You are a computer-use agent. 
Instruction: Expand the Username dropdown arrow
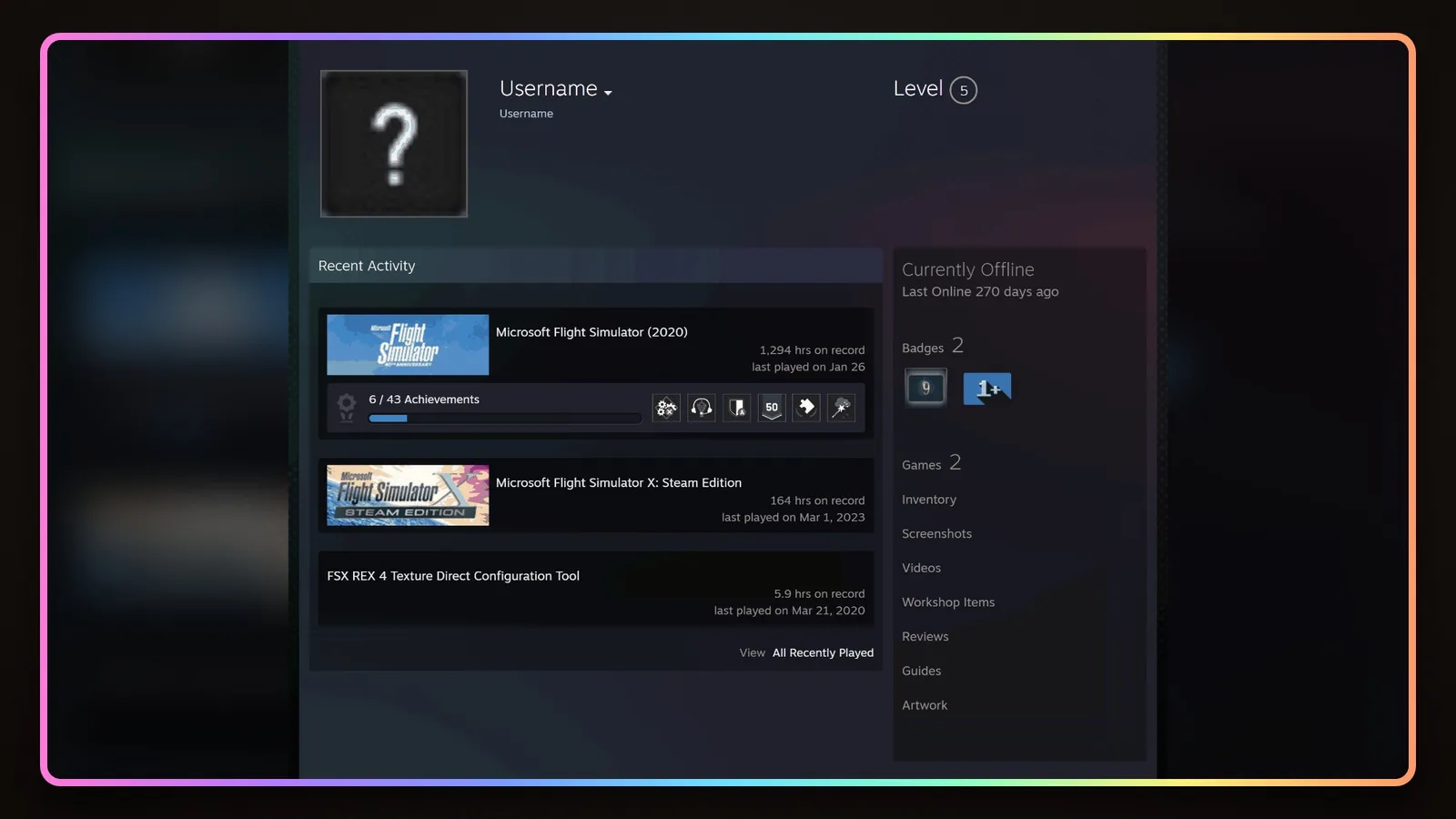coord(608,93)
